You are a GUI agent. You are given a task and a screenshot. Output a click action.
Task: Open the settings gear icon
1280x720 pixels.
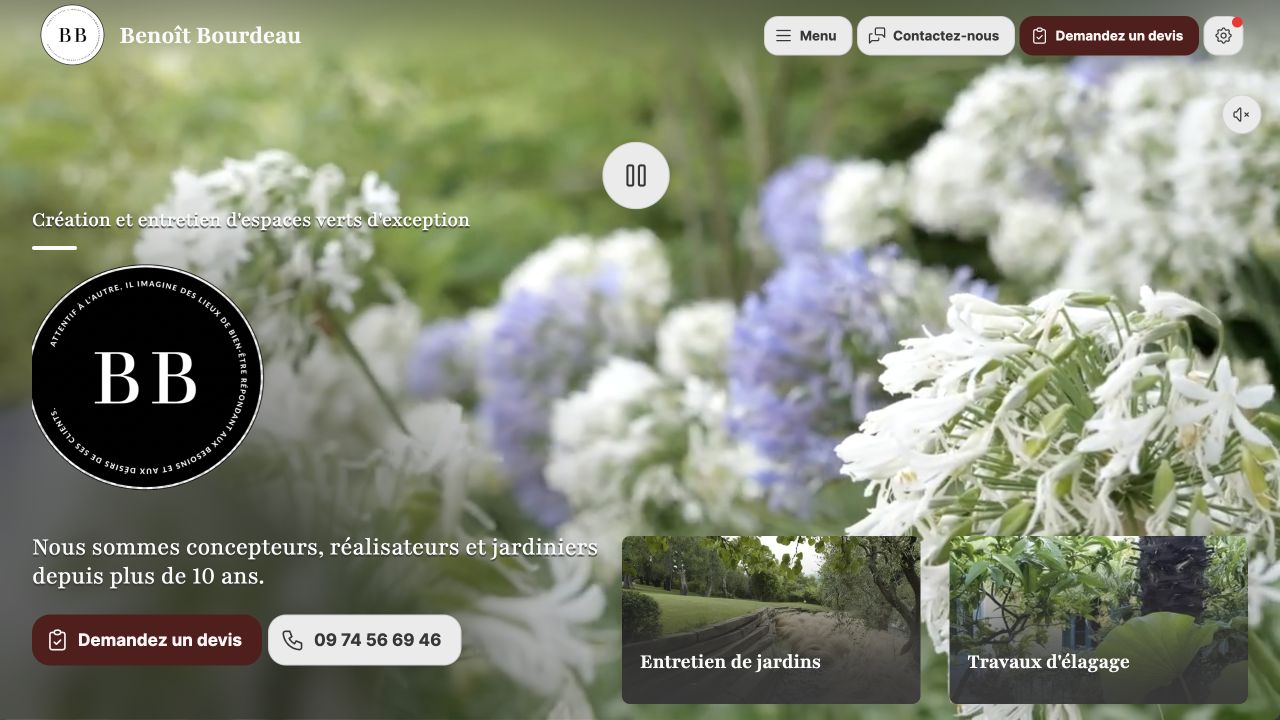point(1223,36)
